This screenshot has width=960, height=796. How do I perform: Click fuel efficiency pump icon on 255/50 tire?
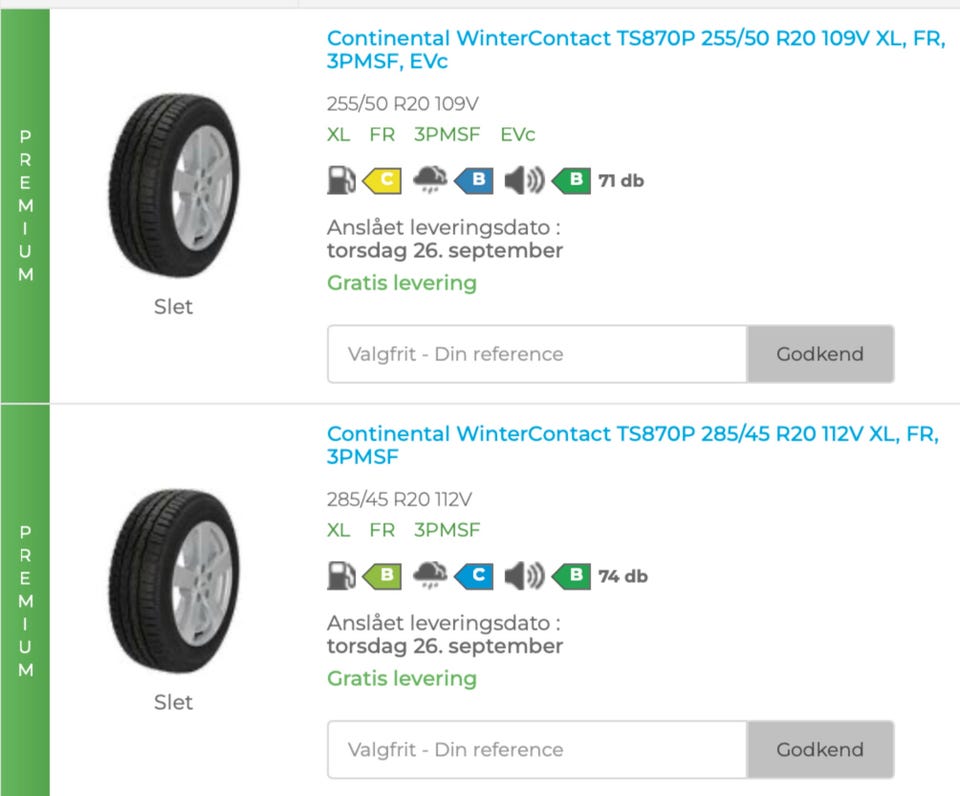(x=342, y=181)
